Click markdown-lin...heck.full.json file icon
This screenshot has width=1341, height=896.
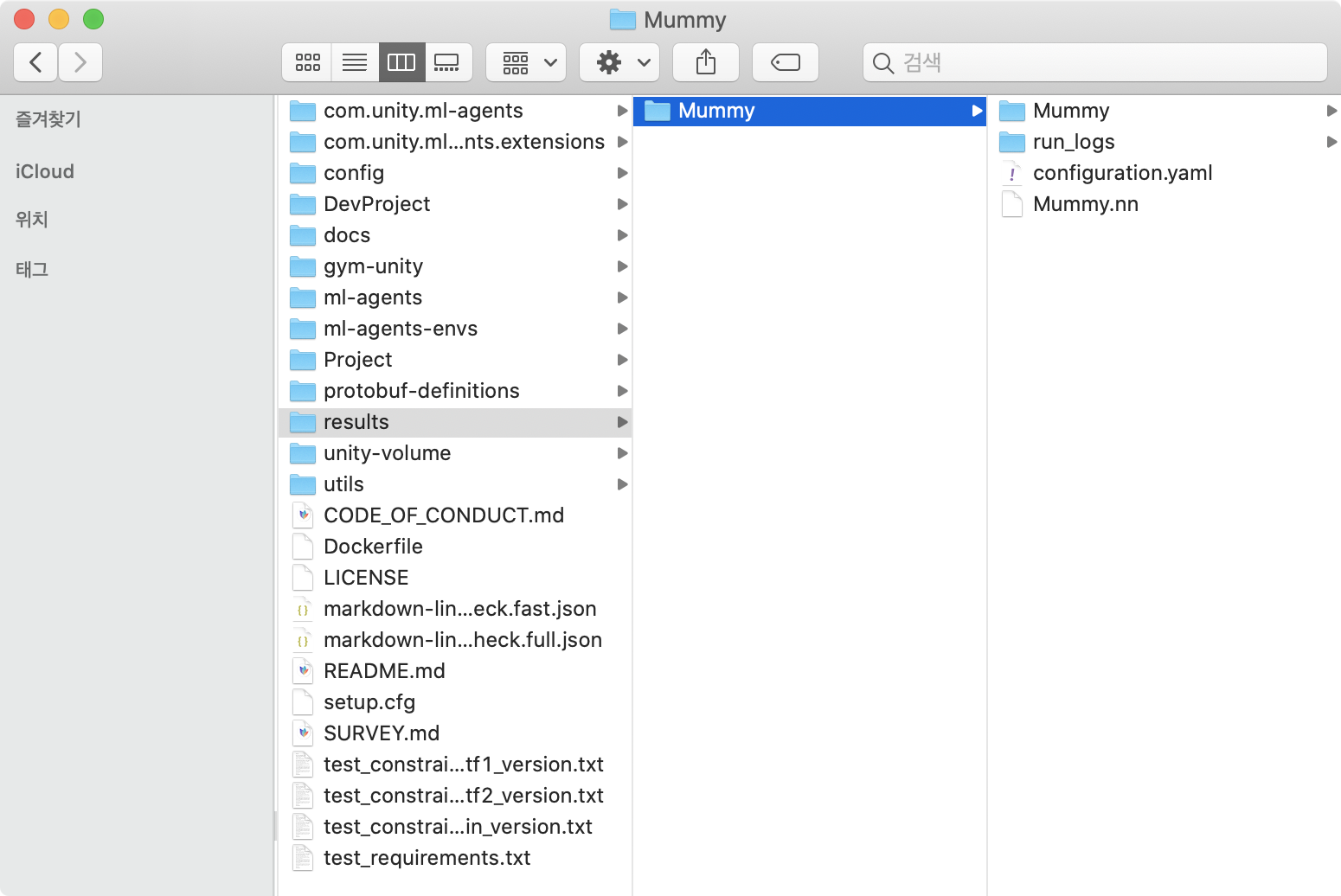coord(303,640)
